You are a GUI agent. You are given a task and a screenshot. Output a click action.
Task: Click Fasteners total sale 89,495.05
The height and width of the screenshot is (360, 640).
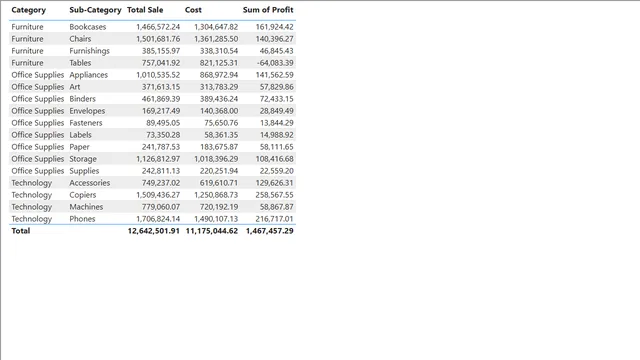(x=163, y=123)
